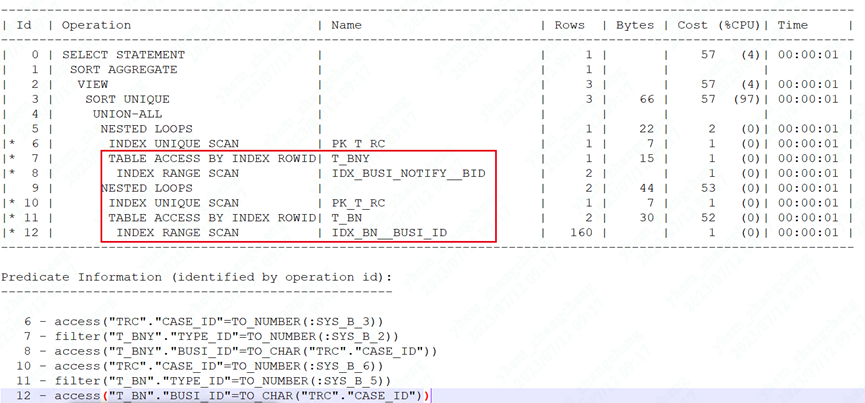Screen dimensions: 865x403
Task: Click "INDEX RANGE SCAN" in row Id 12
Action: (x=178, y=233)
